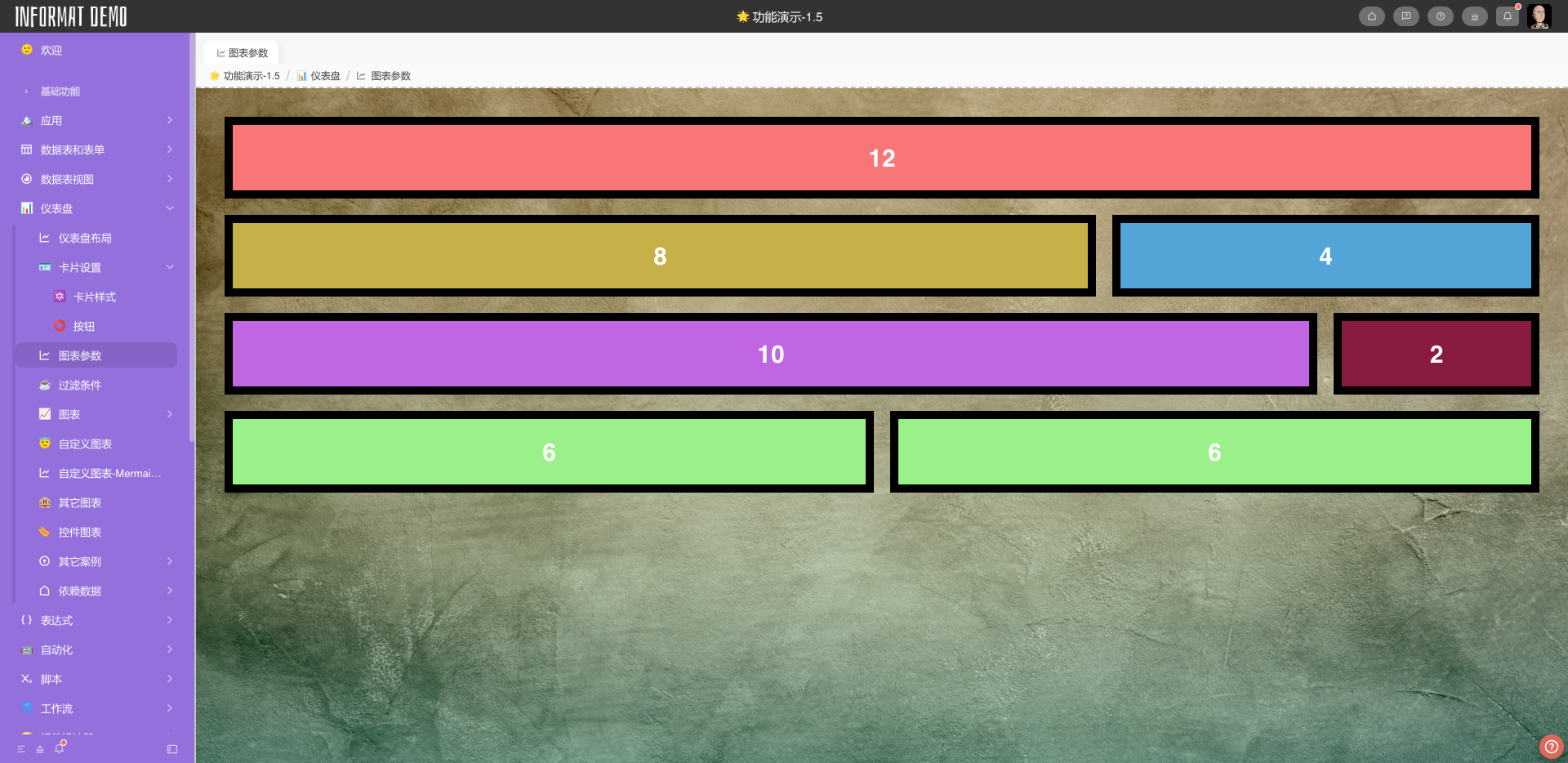
Task: Click the help question mark circle icon
Action: click(x=1440, y=16)
